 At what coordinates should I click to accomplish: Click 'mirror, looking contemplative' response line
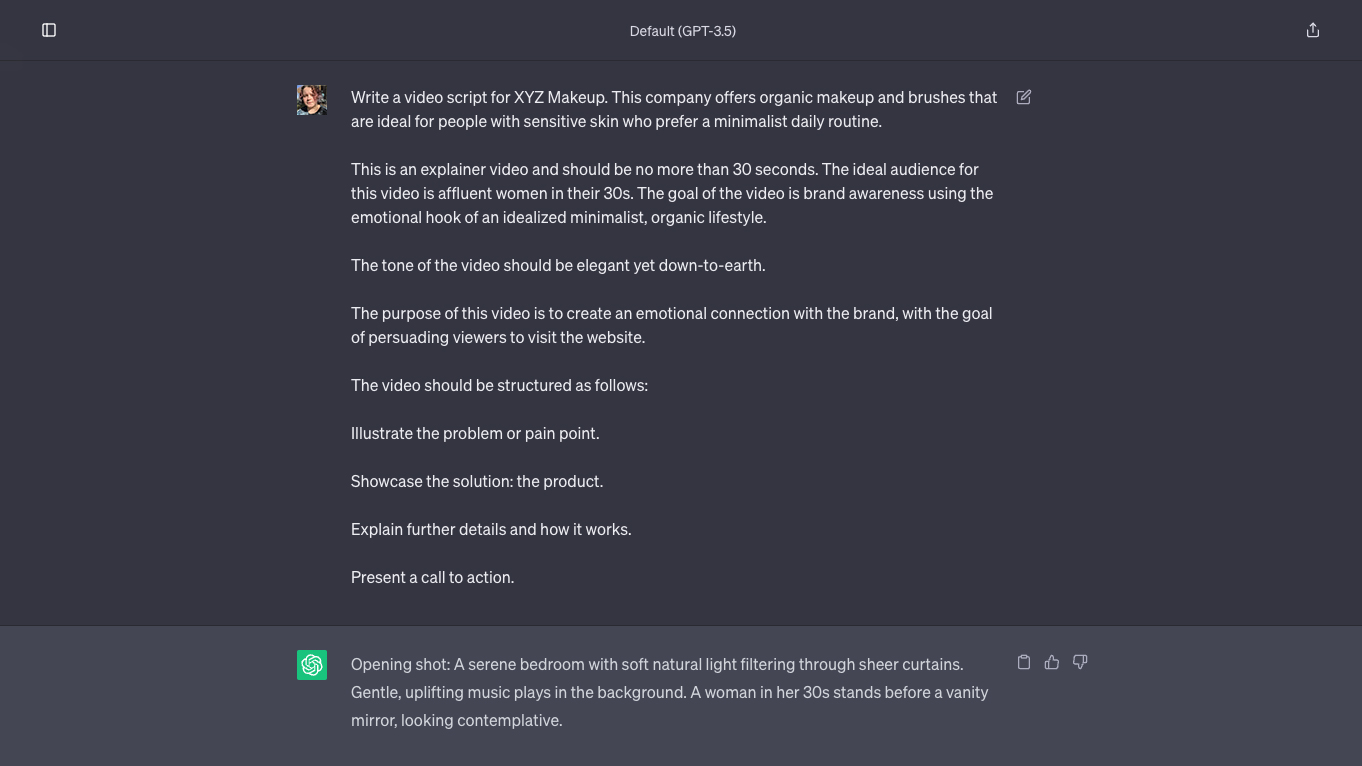[x=457, y=720]
